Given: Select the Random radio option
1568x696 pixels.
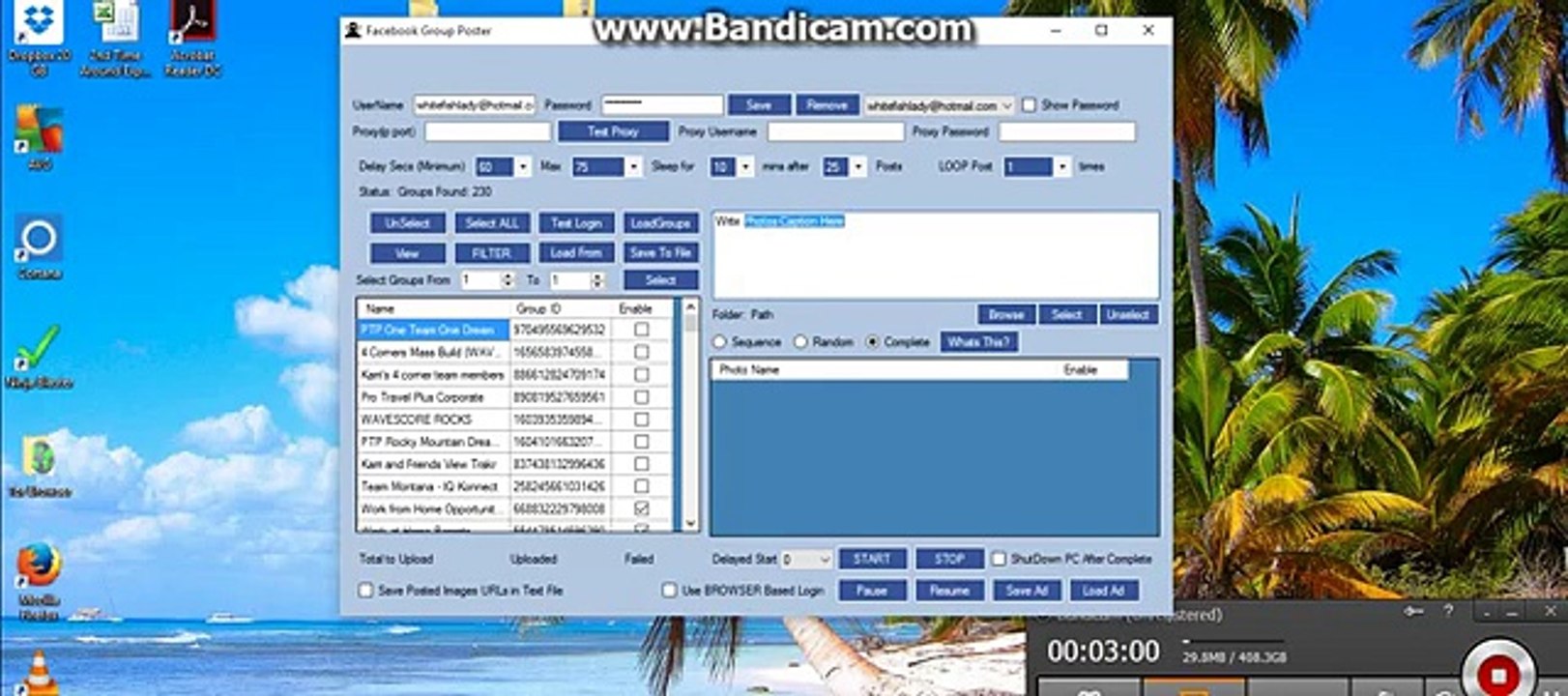Looking at the screenshot, I should pos(800,342).
